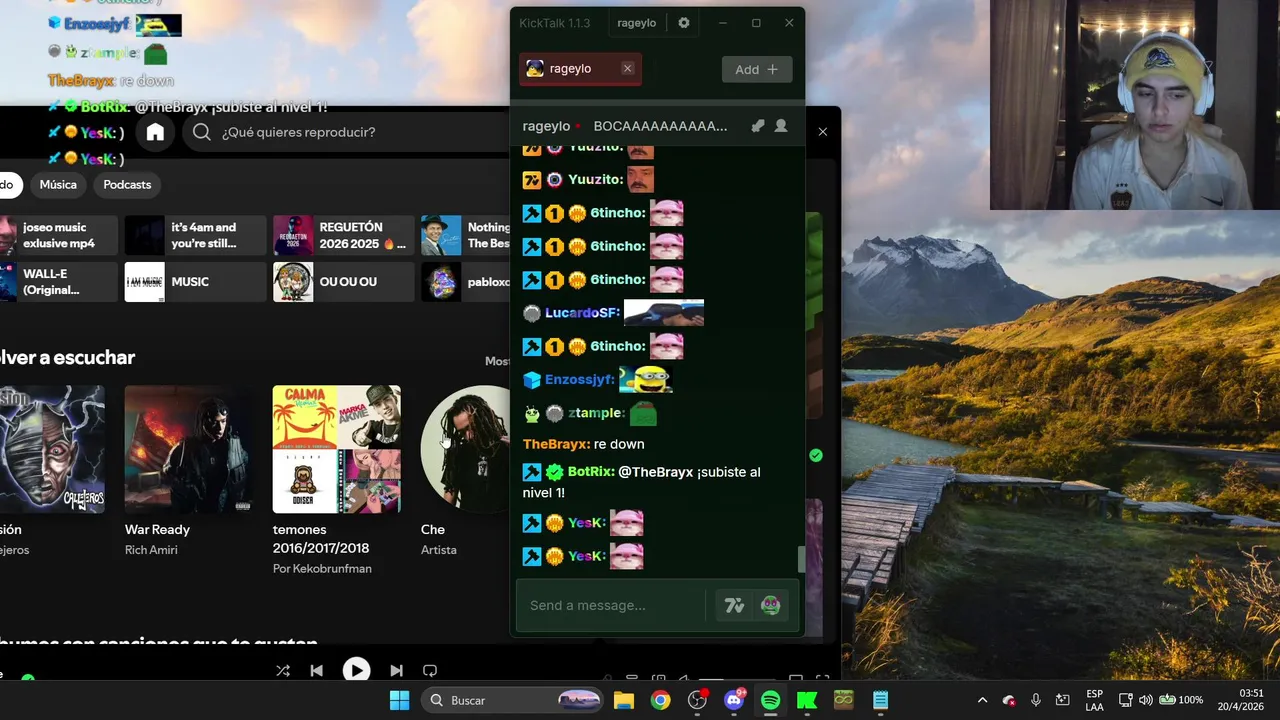
Task: Add a new chatroom with Add button
Action: pyautogui.click(x=757, y=69)
